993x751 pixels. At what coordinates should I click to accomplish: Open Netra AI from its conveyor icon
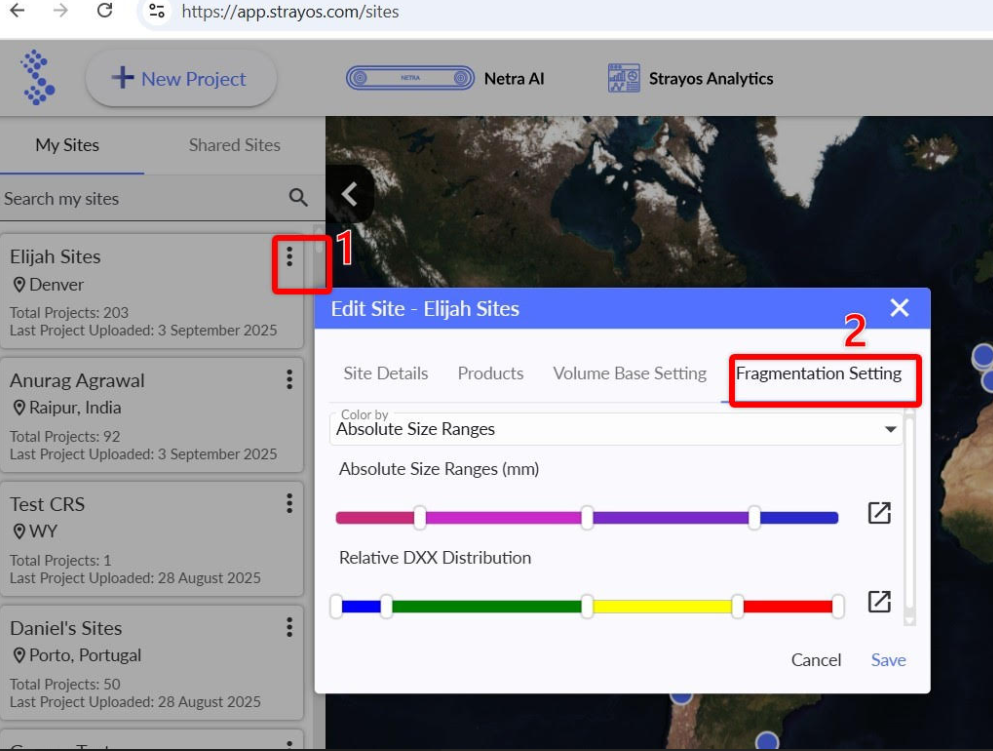coord(410,78)
